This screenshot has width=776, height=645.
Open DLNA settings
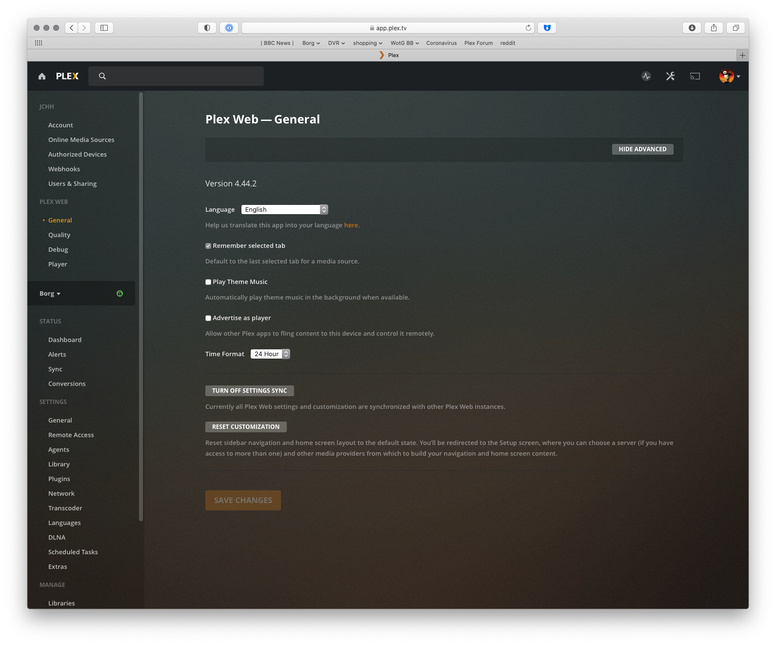(x=57, y=538)
